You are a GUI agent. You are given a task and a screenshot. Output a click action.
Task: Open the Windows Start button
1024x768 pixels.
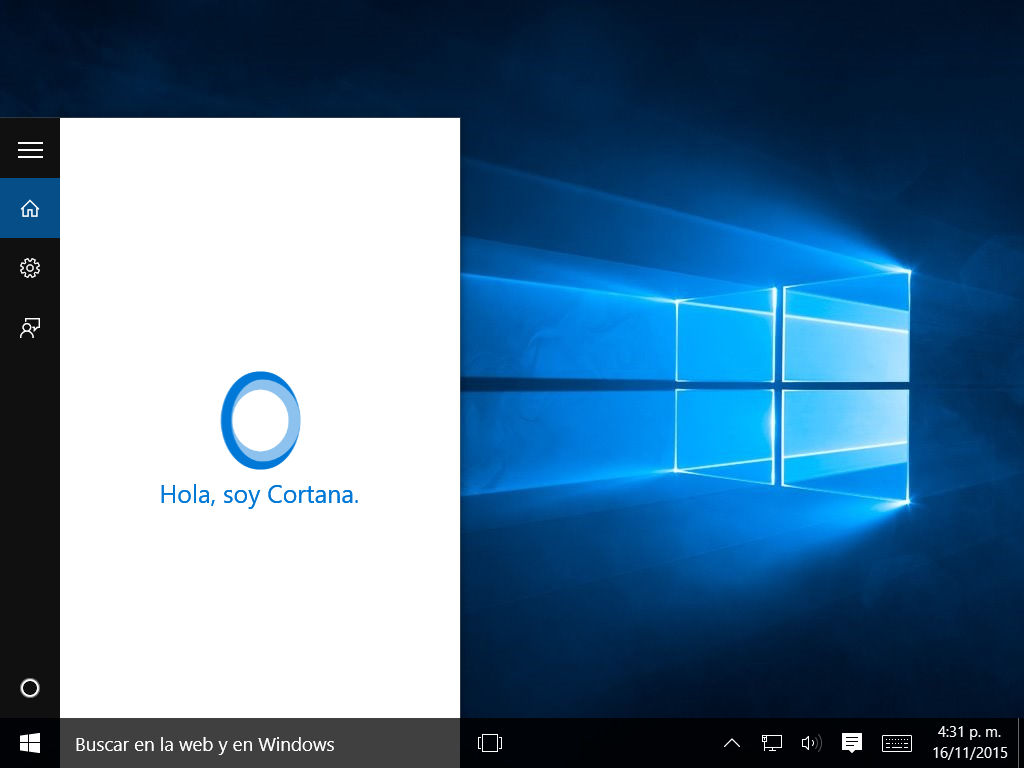tap(30, 743)
